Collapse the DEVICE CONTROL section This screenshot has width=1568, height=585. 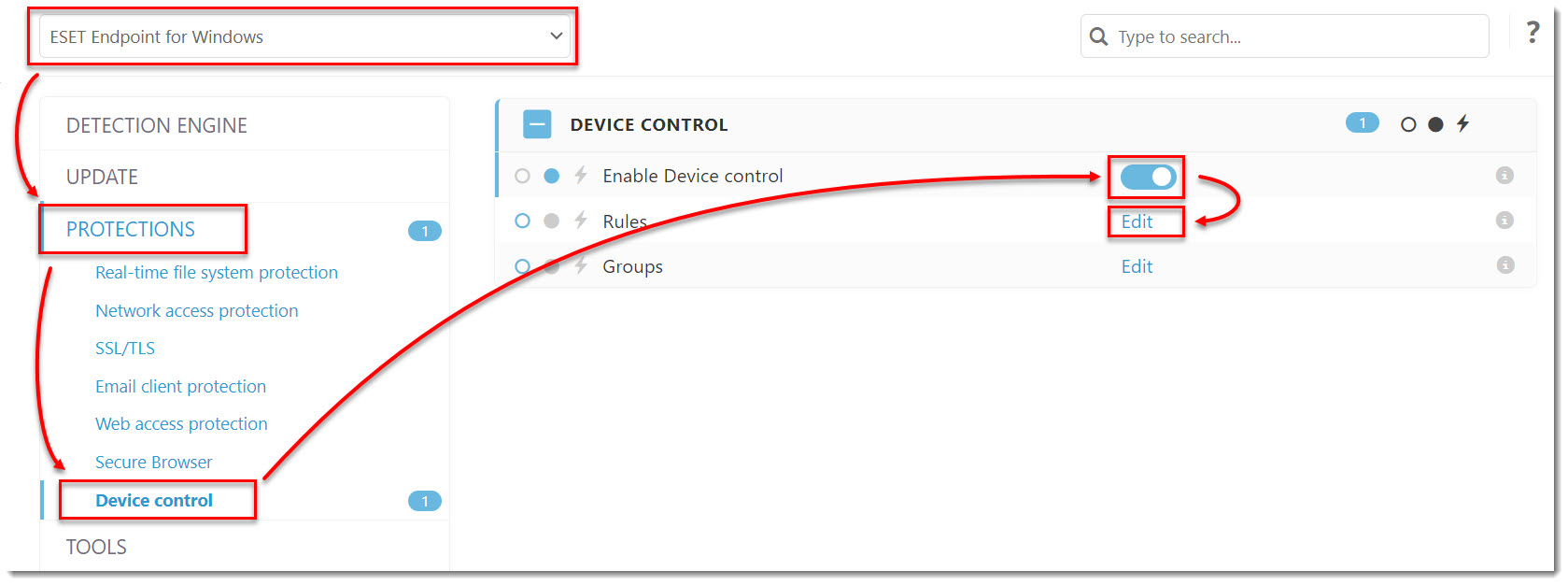coord(537,124)
